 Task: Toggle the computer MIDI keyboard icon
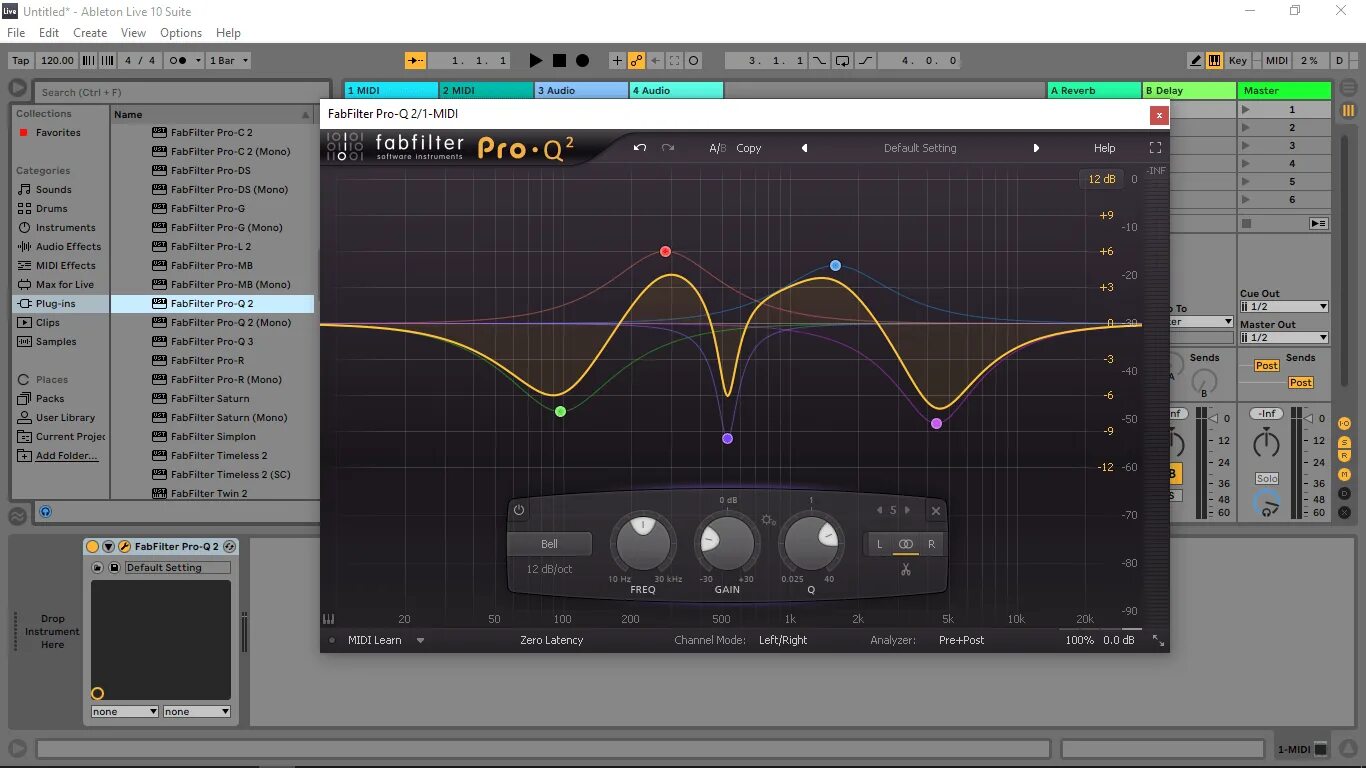coord(1214,60)
